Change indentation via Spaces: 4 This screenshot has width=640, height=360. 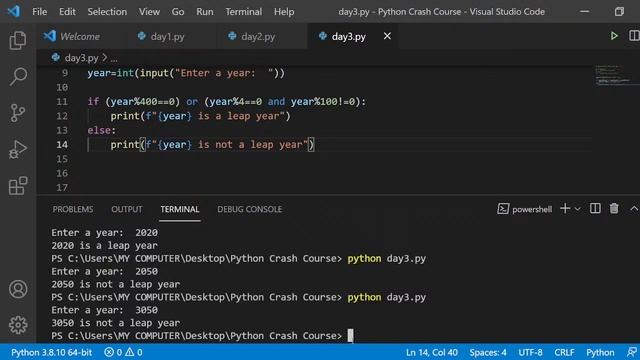(x=488, y=352)
